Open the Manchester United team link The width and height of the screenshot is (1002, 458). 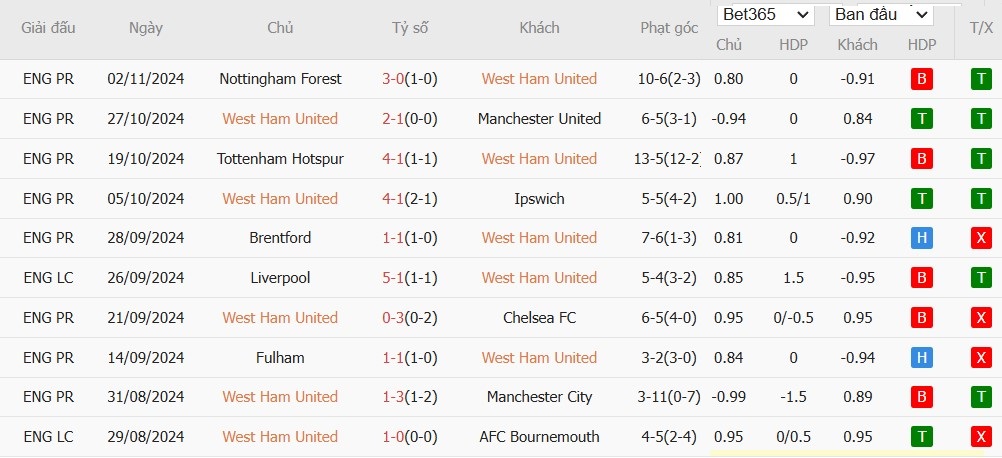(x=539, y=119)
